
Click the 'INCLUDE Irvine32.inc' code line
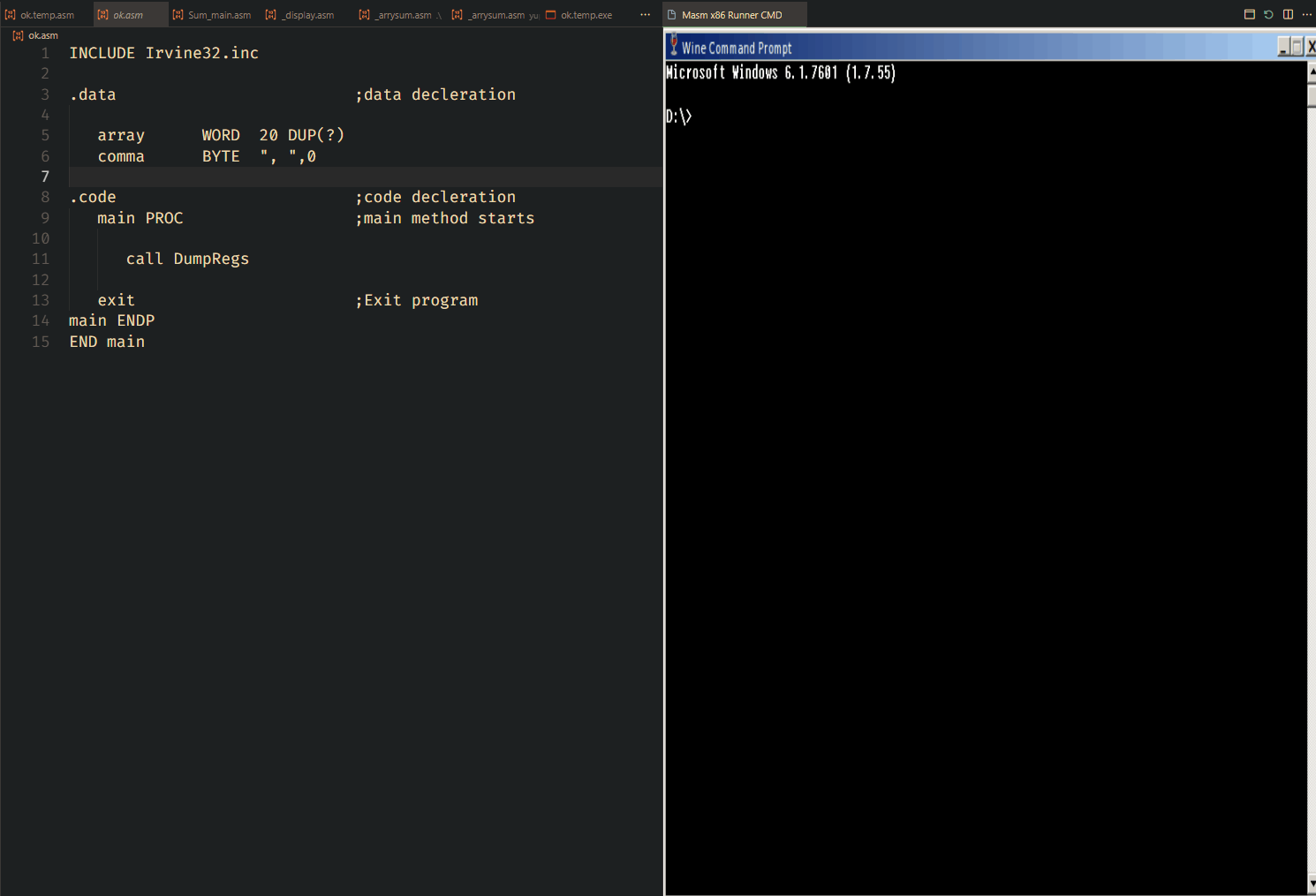pos(164,53)
